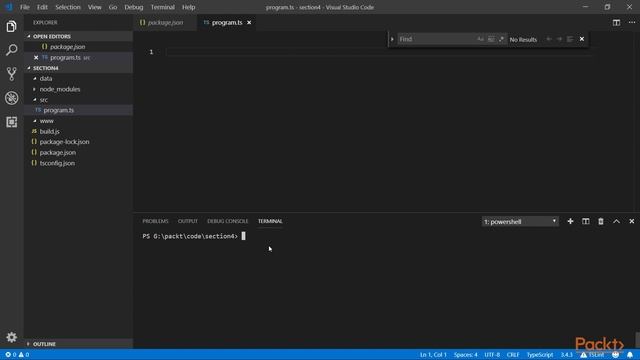Click Ln 1, Col 1 in status bar

coord(433,355)
